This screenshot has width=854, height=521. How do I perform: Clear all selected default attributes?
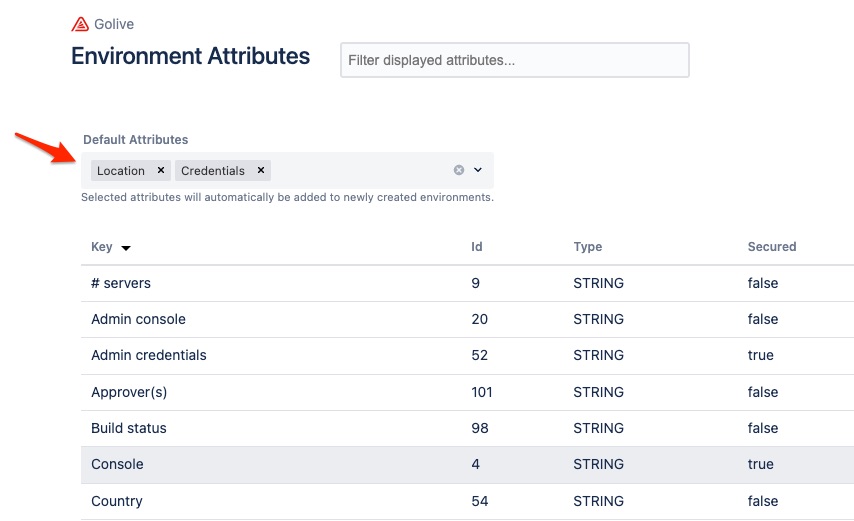[x=459, y=170]
